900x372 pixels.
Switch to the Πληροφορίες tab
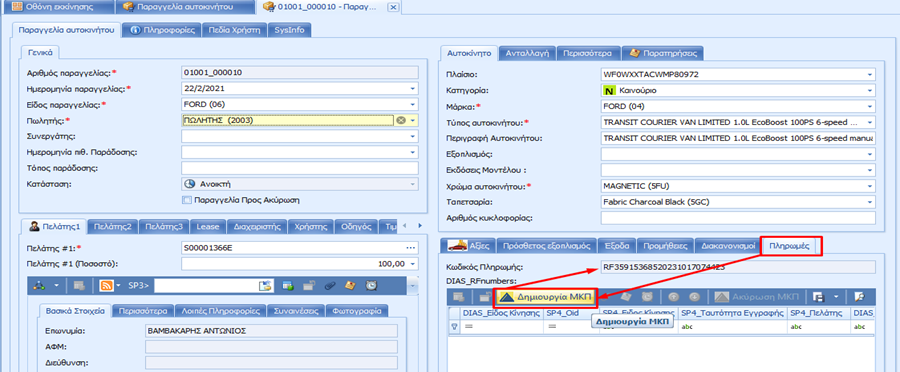(x=162, y=30)
